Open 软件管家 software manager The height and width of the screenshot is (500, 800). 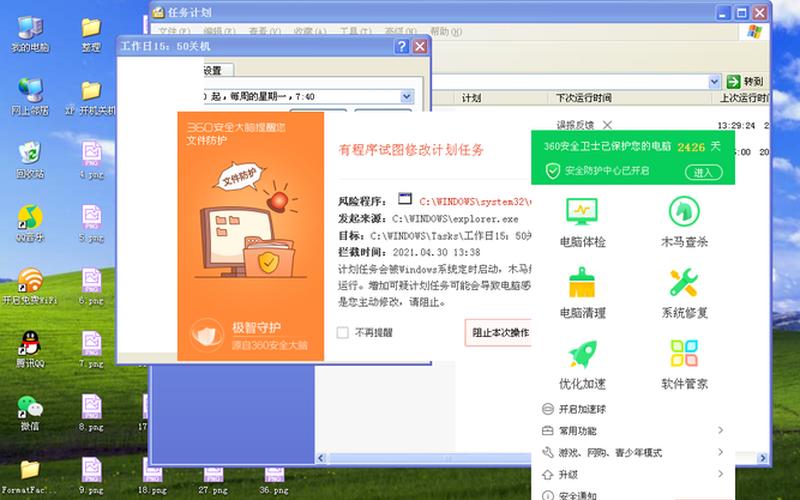click(684, 364)
